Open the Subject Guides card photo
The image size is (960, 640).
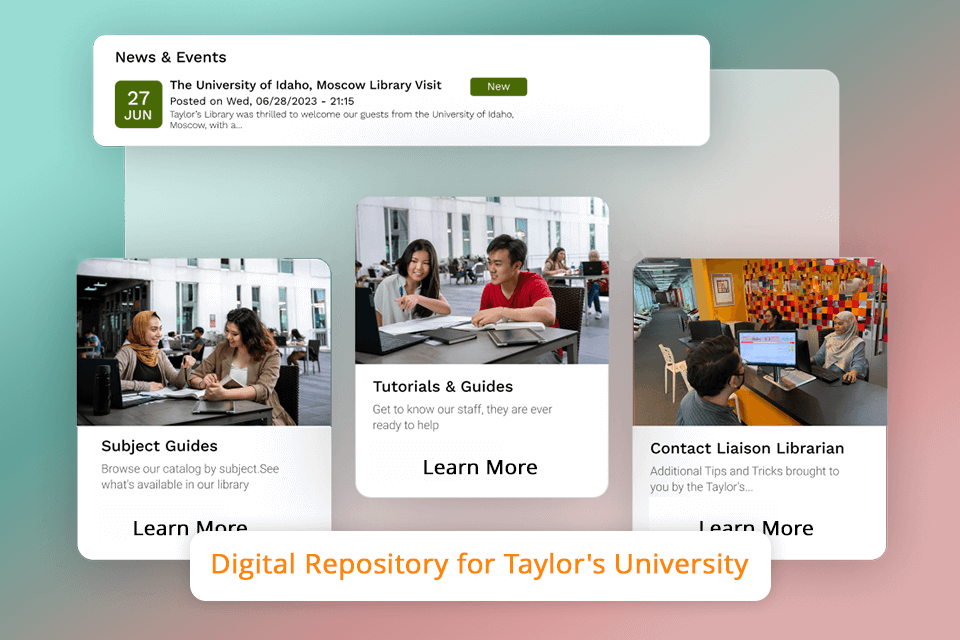(x=204, y=342)
